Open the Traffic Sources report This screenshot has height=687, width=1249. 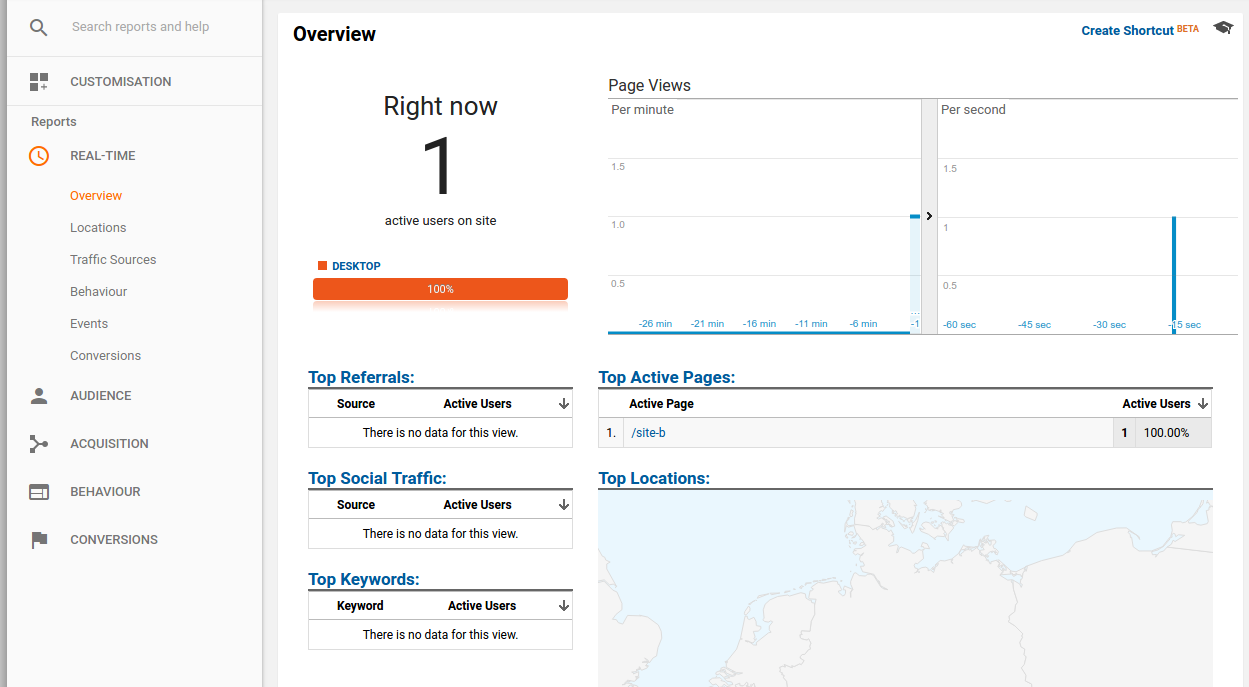(x=113, y=260)
